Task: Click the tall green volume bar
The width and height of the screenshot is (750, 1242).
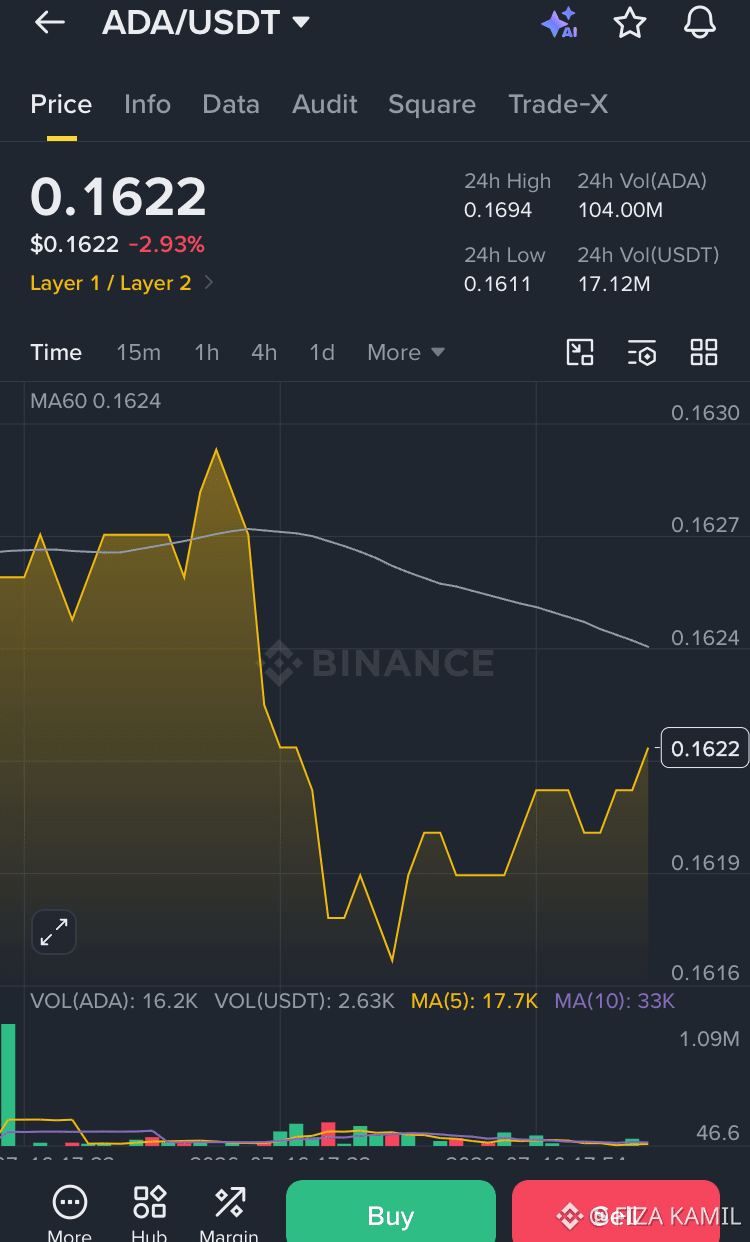Action: (x=7, y=1084)
